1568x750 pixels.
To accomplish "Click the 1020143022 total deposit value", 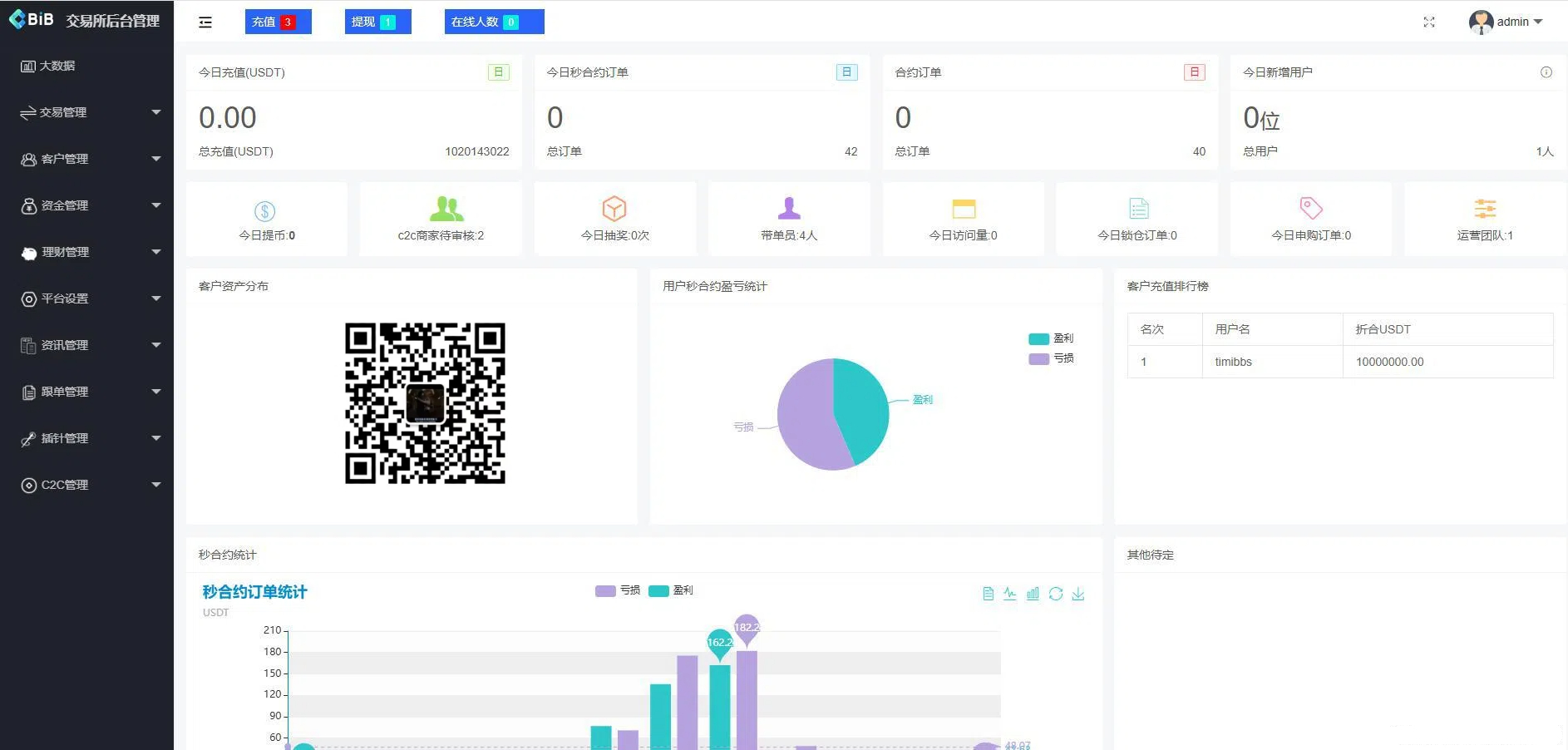I will click(477, 151).
